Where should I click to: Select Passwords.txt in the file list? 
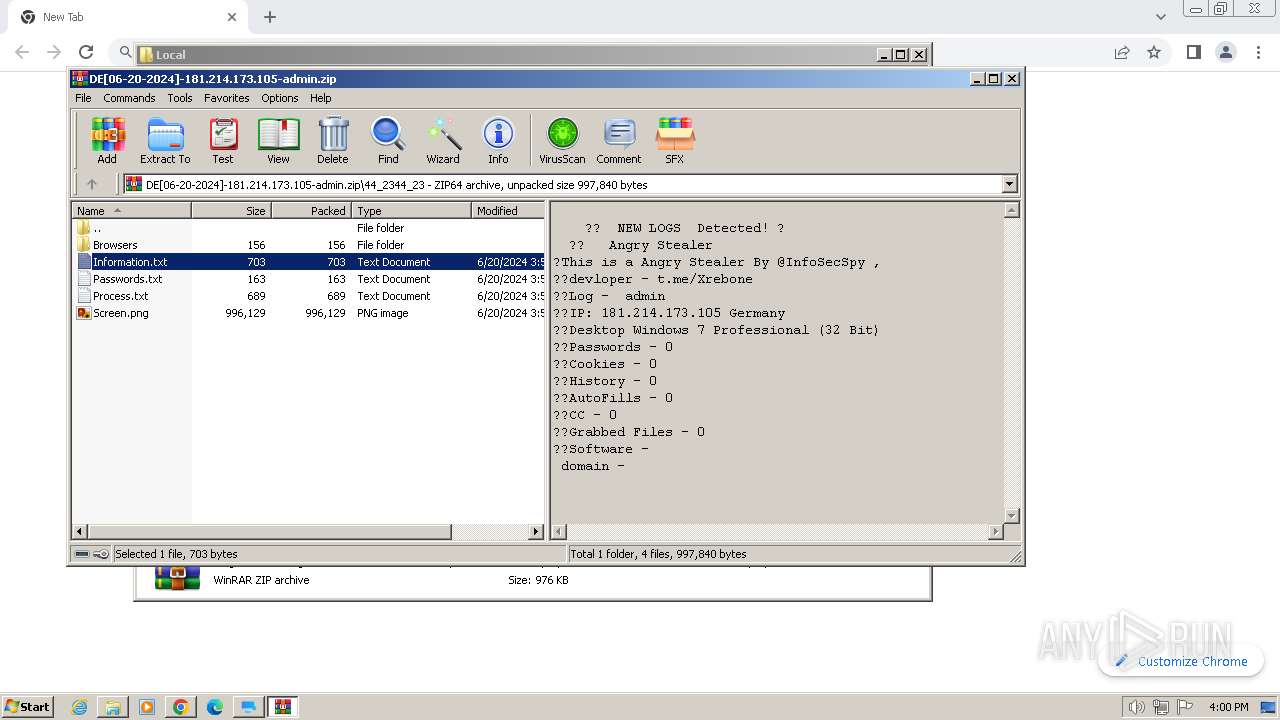click(310, 279)
